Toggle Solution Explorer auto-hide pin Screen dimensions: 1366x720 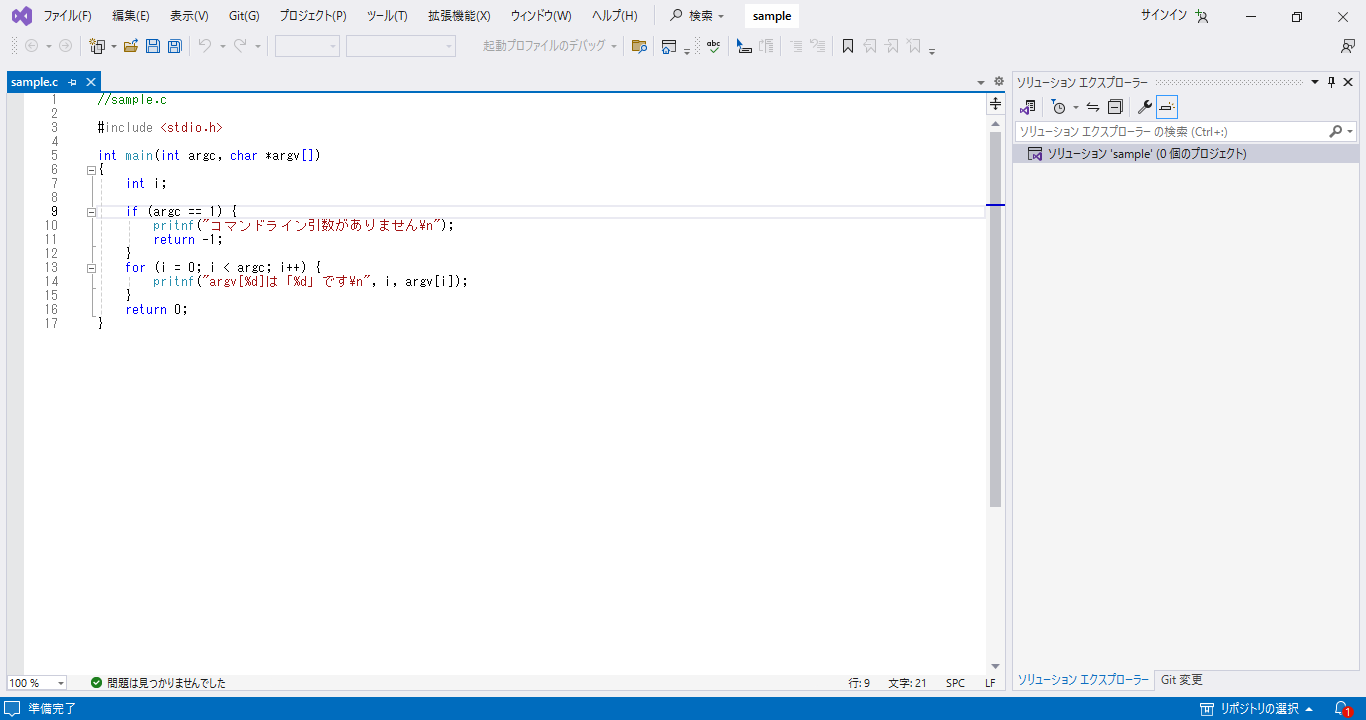tap(1331, 82)
